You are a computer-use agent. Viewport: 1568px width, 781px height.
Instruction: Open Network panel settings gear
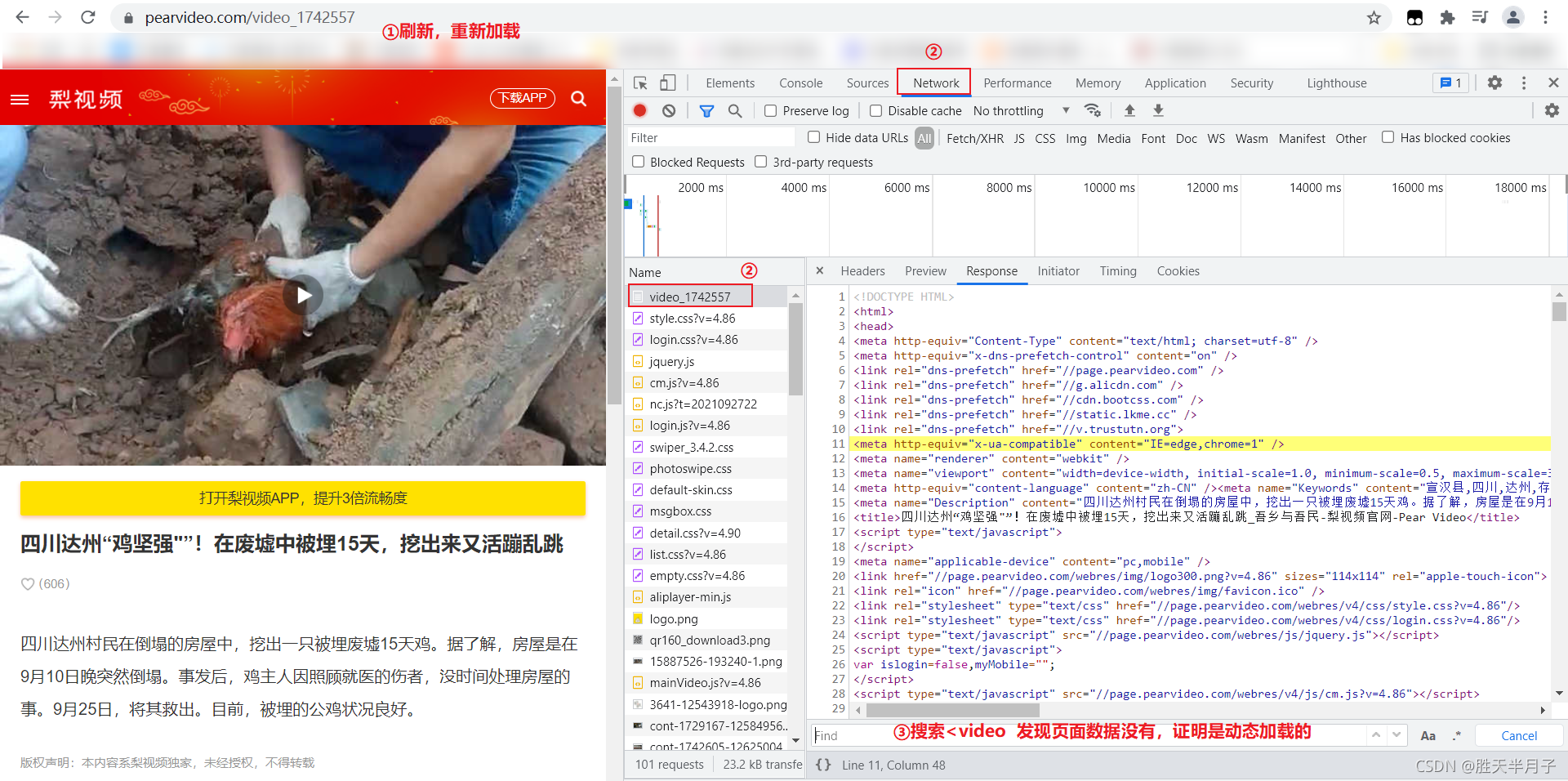click(x=1552, y=110)
